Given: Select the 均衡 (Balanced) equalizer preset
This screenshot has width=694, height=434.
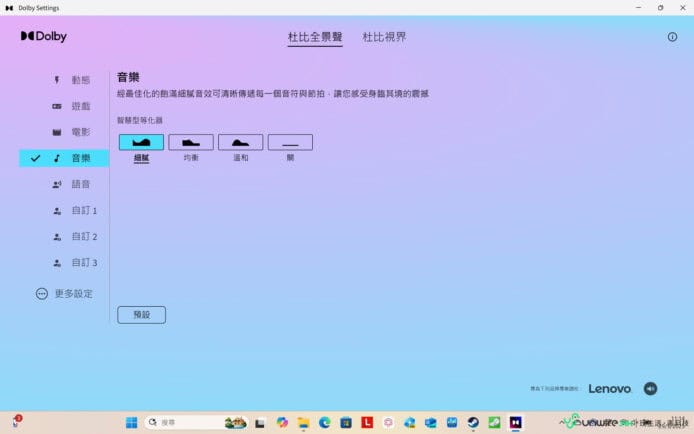Looking at the screenshot, I should (x=191, y=142).
